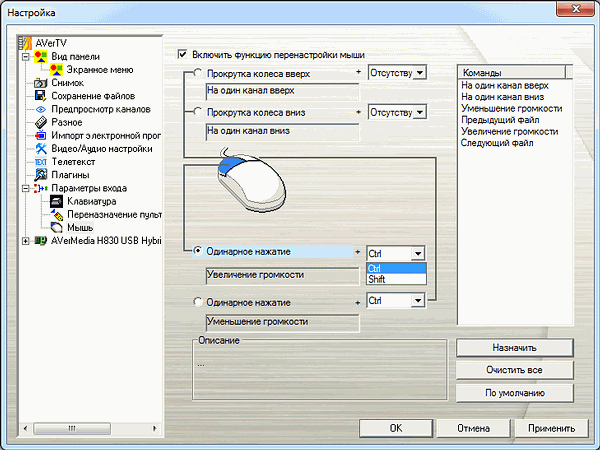
Task: Click the Клавиатура keyboard icon
Action: click(57, 201)
